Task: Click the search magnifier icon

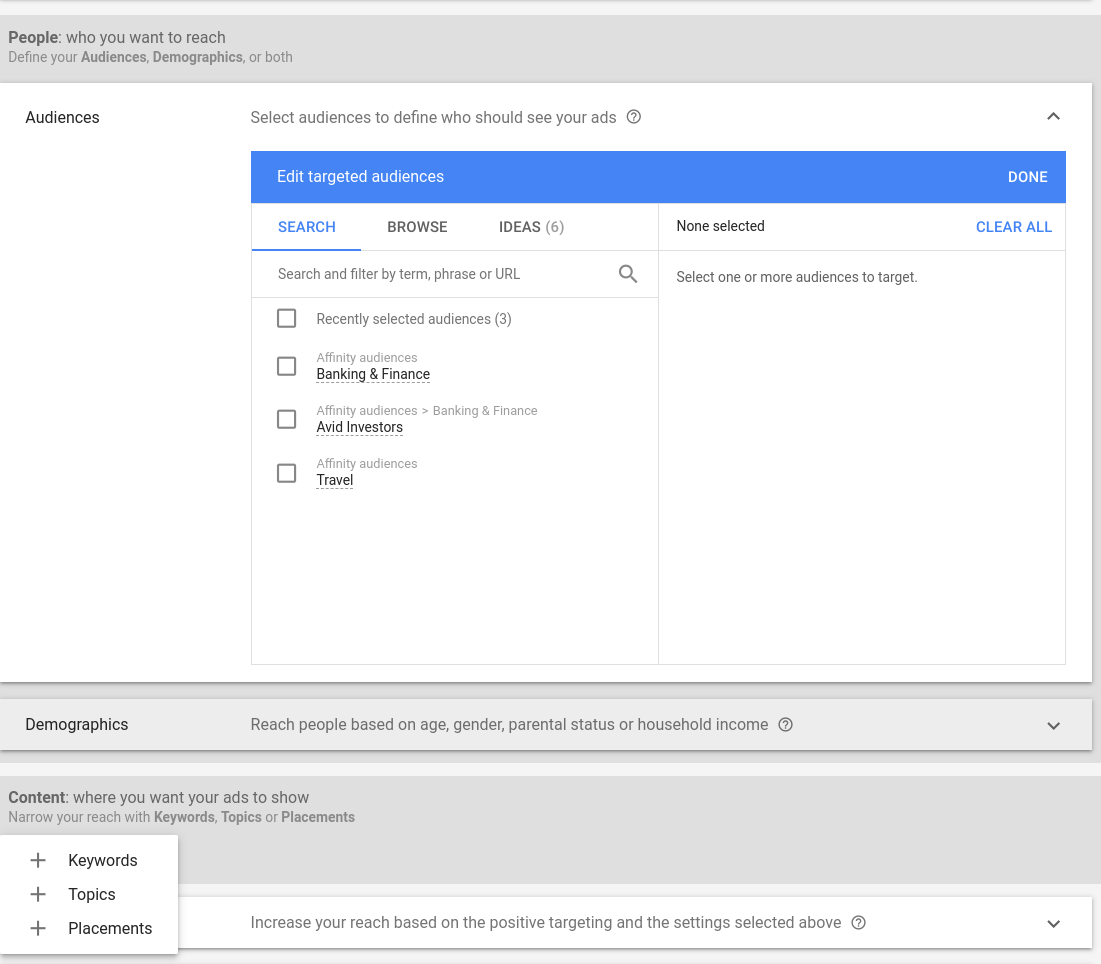Action: [628, 273]
